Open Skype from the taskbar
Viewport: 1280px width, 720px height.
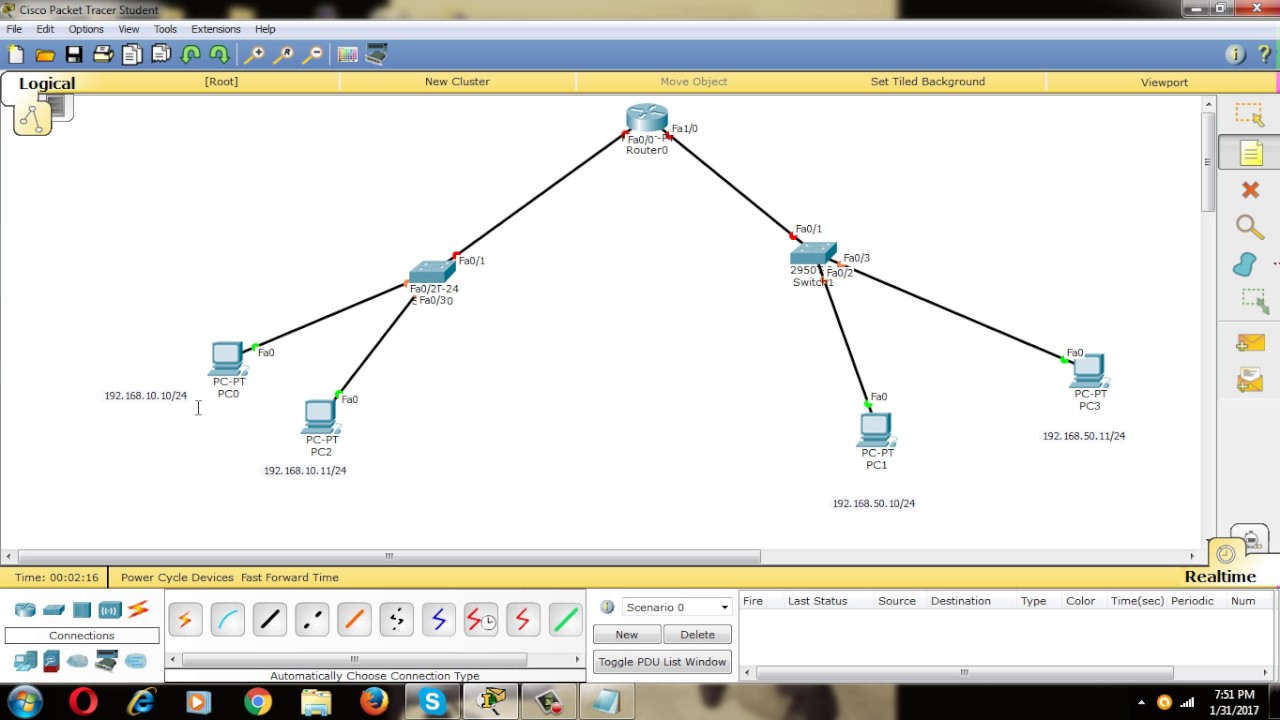click(x=433, y=703)
